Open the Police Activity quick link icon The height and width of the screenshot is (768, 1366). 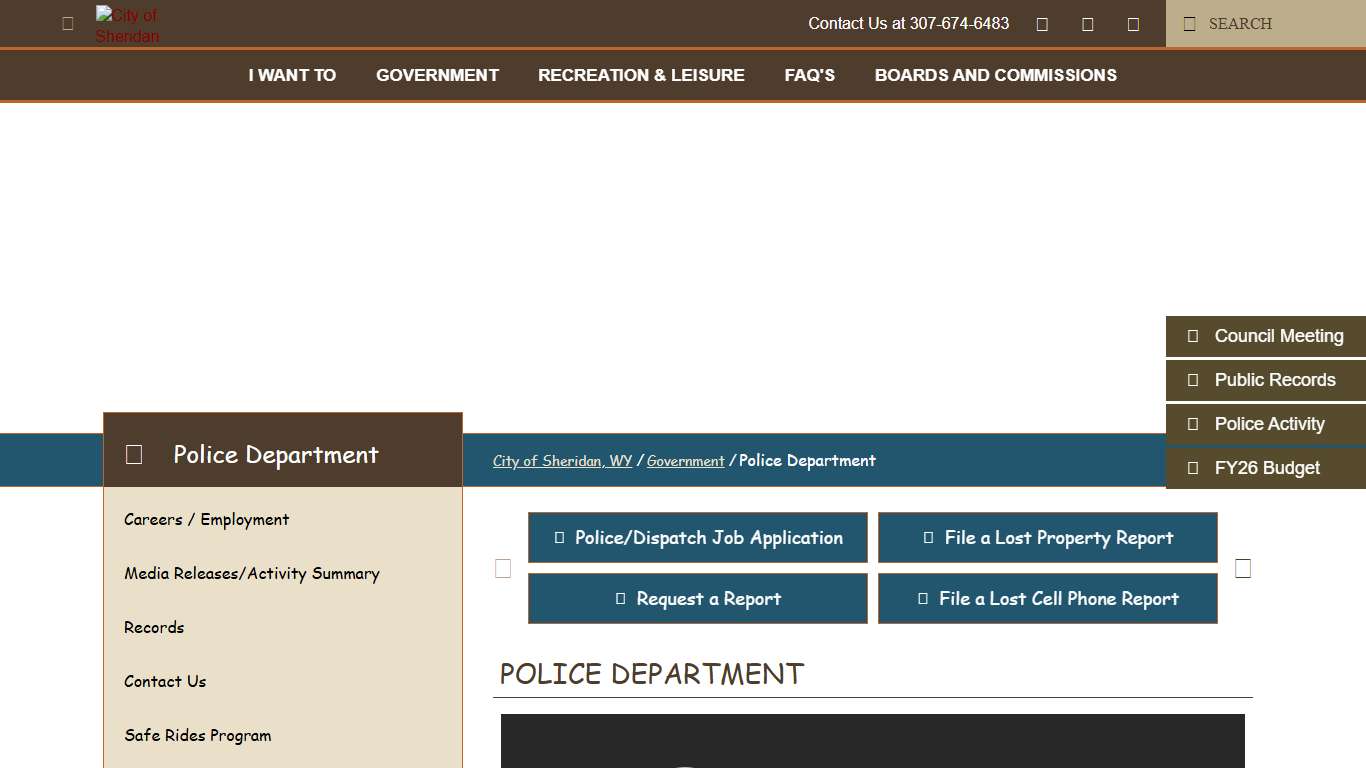1193,424
